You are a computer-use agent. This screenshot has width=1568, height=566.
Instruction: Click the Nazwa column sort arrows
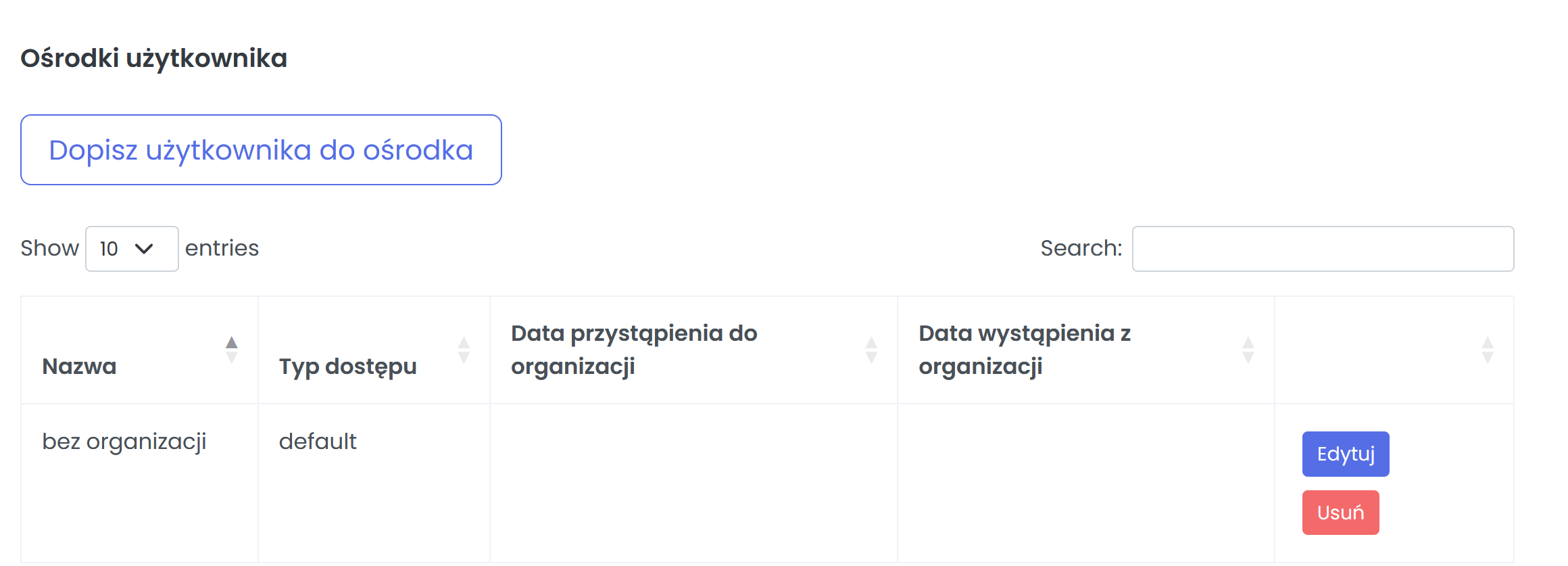[x=231, y=350]
